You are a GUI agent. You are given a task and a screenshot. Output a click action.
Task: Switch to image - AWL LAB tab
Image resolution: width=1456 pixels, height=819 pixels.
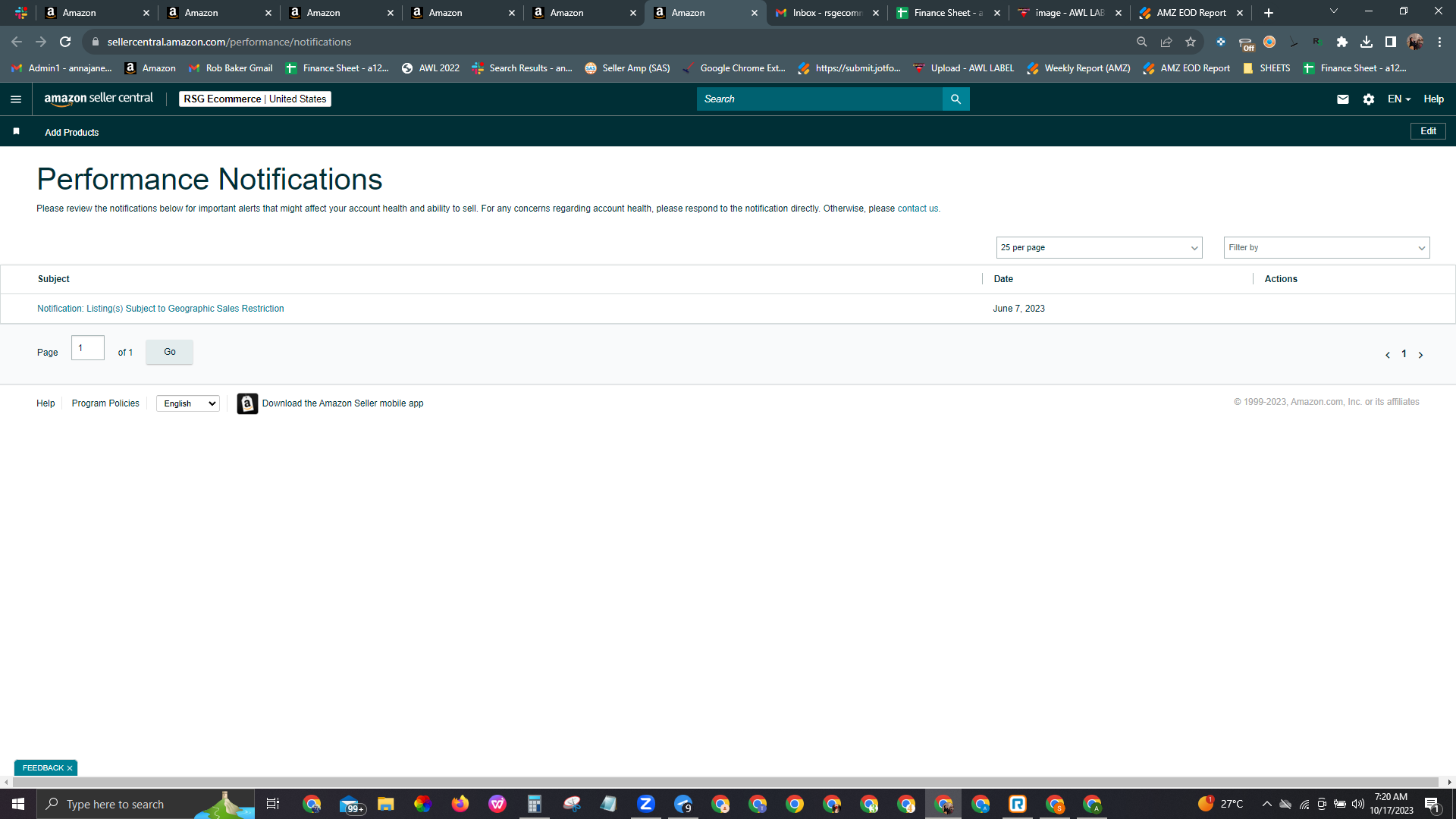[x=1069, y=13]
